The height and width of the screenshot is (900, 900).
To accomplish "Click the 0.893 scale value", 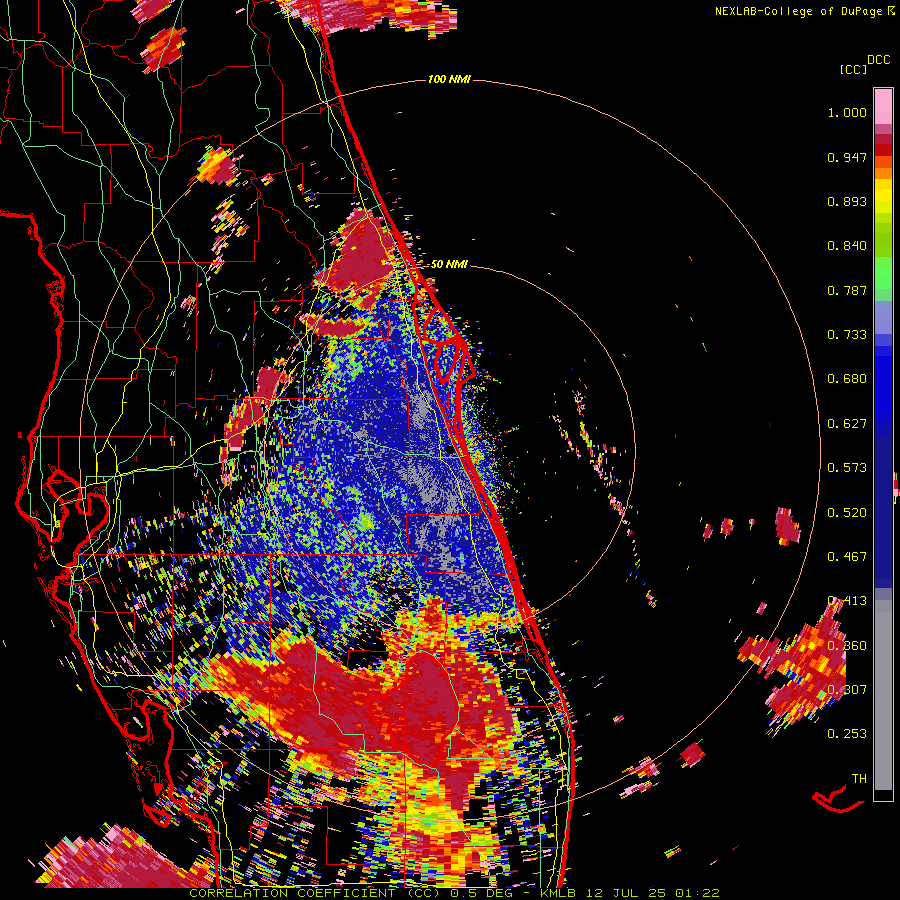I will [x=847, y=201].
